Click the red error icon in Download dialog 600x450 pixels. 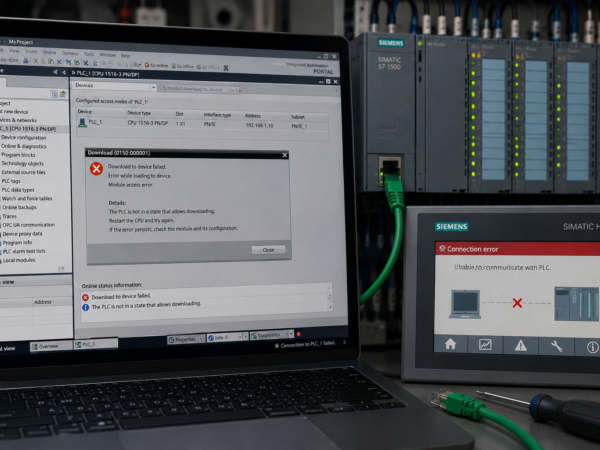(x=96, y=168)
